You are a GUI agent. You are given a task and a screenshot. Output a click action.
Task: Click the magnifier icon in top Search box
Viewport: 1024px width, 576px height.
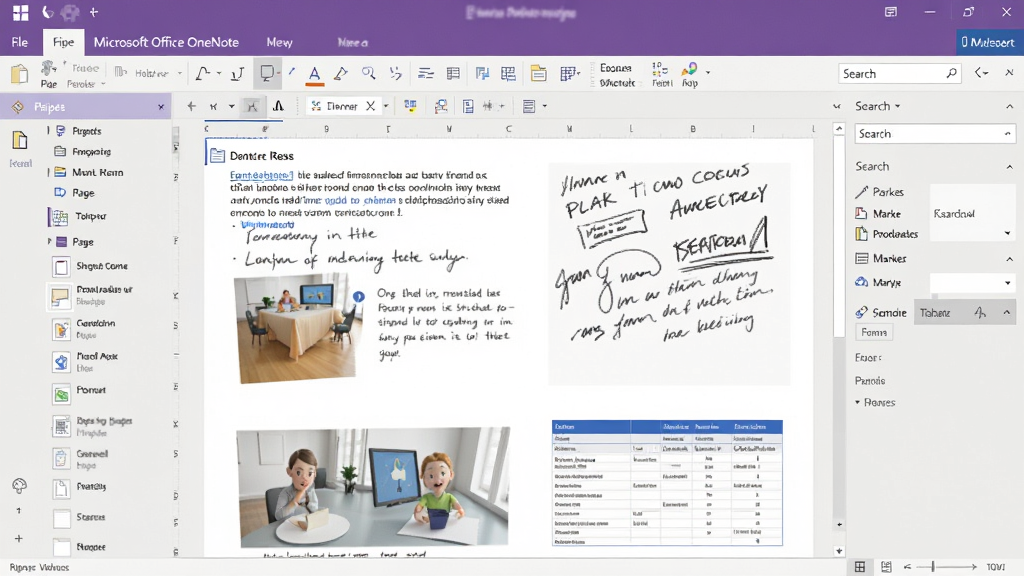(952, 73)
